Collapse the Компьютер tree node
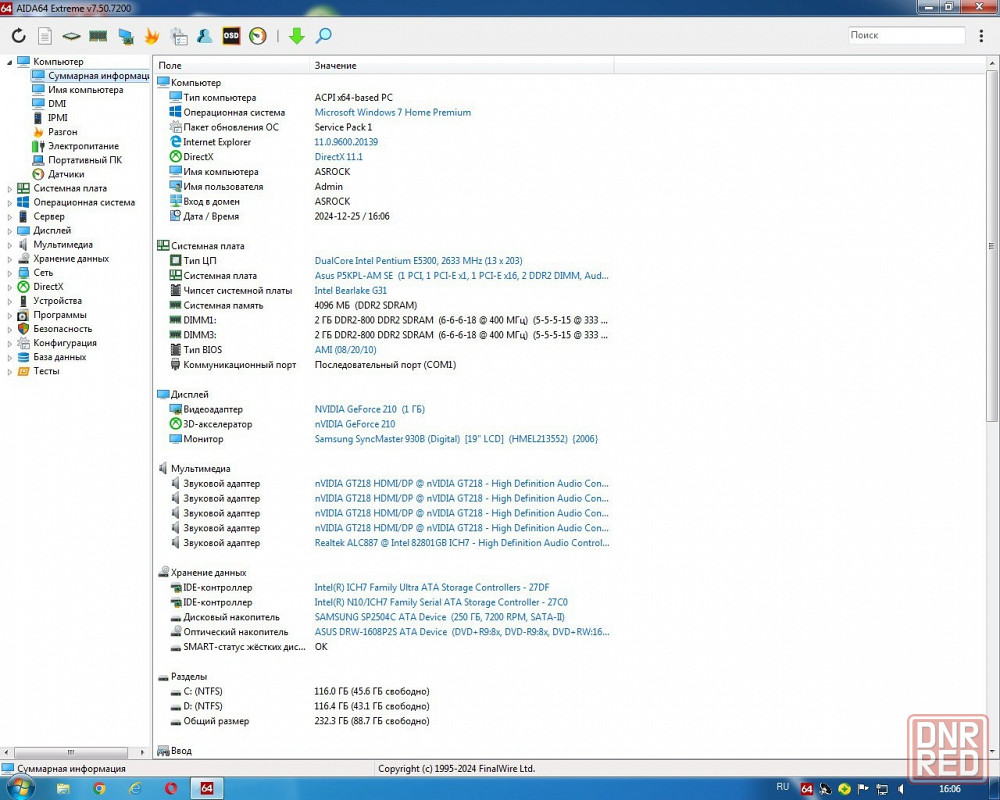 point(9,62)
